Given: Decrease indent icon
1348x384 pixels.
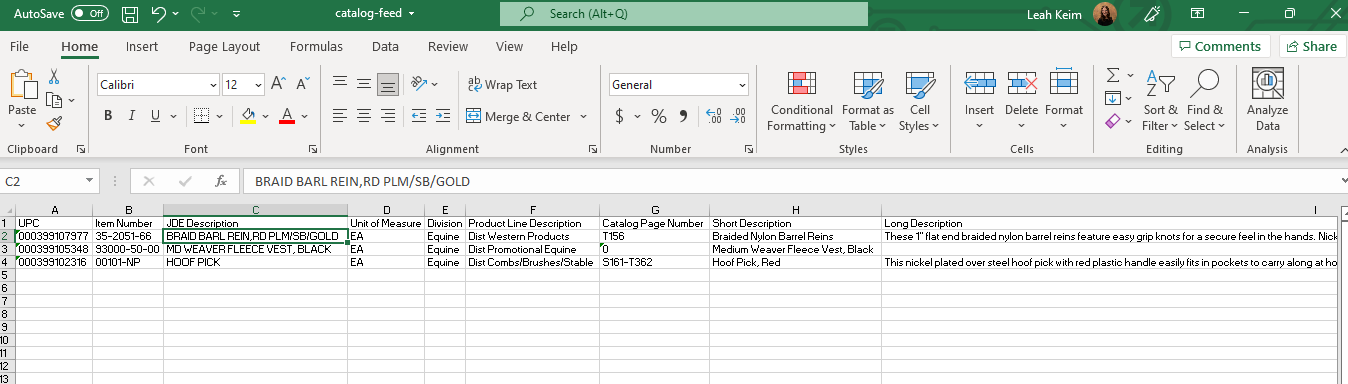Looking at the screenshot, I should point(419,116).
